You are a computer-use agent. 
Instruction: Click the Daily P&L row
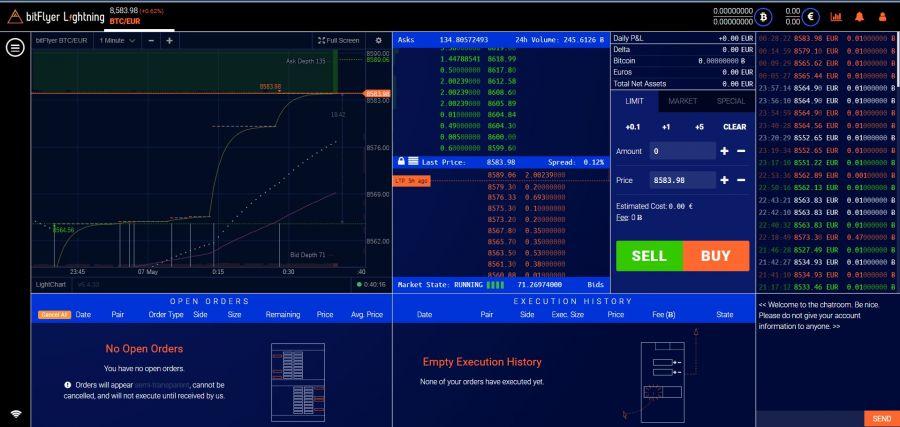tap(682, 38)
